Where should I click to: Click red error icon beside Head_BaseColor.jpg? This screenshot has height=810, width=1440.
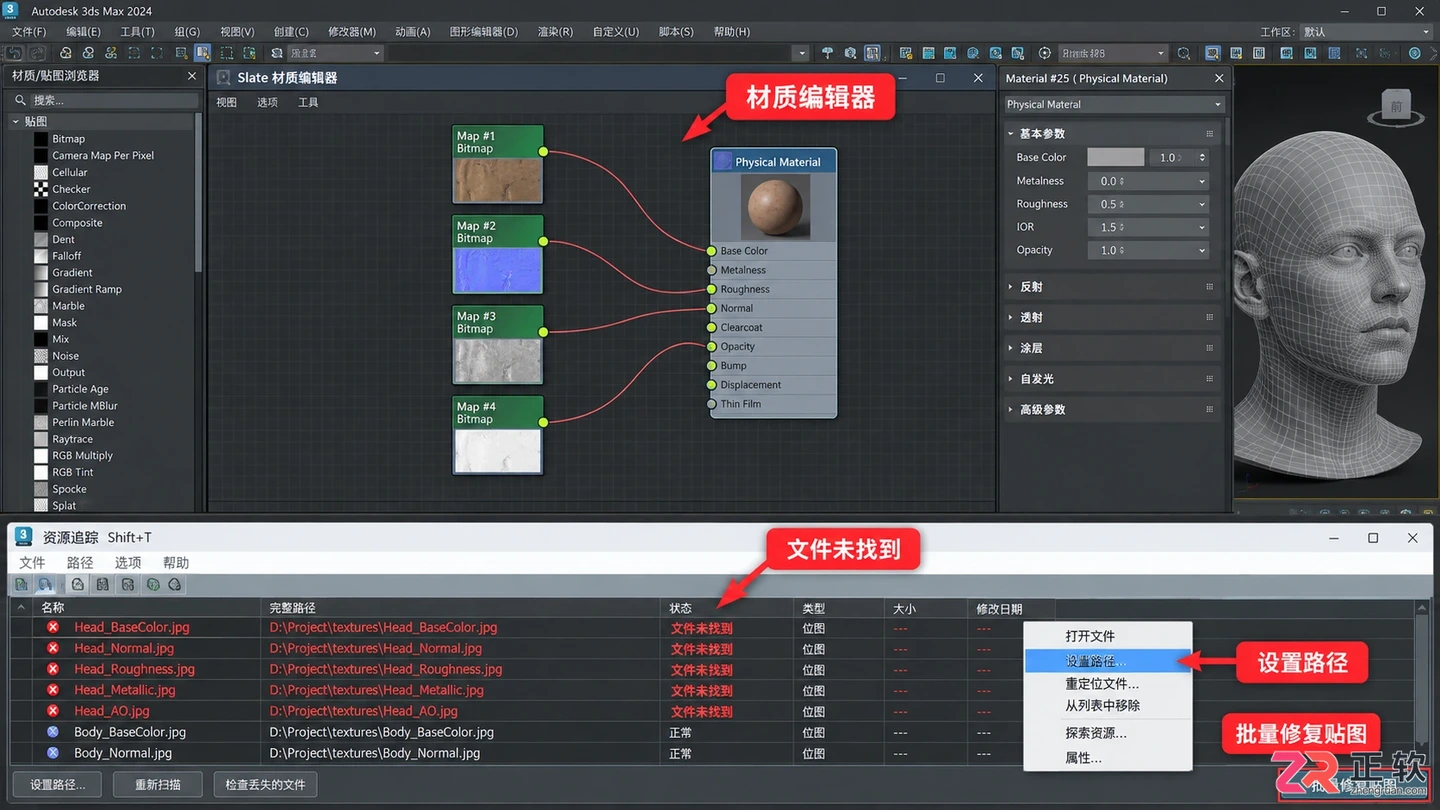(53, 627)
